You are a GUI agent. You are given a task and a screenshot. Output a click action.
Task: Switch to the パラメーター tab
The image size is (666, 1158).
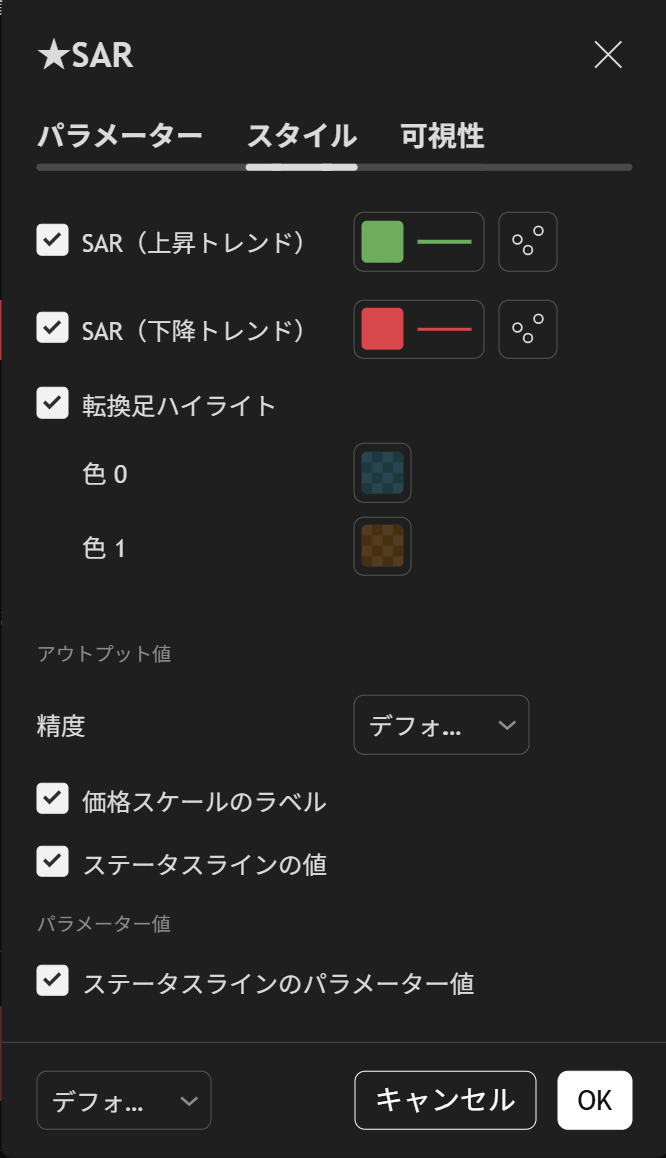pos(120,136)
